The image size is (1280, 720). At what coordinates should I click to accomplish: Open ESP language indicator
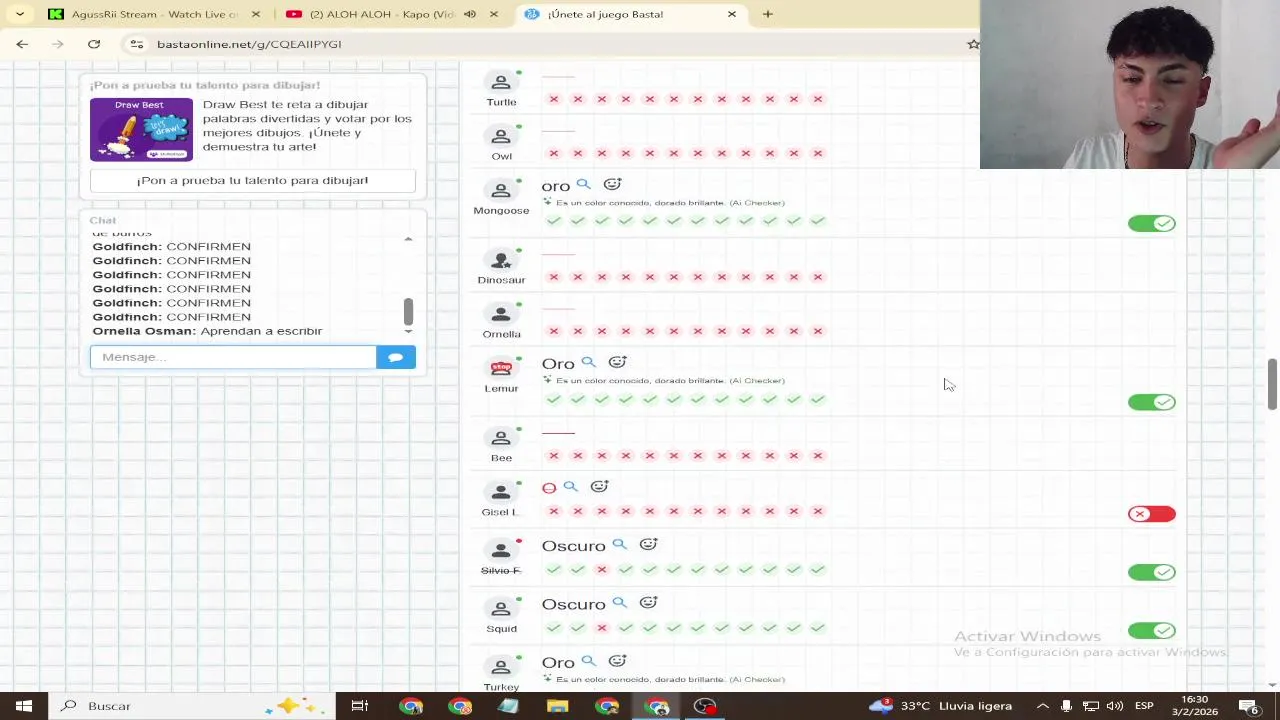coord(1144,706)
